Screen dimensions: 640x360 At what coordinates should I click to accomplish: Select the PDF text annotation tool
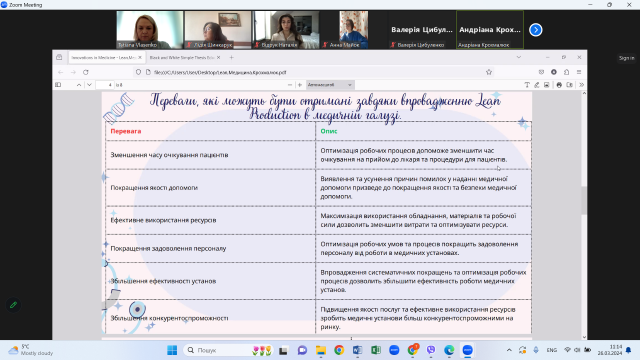click(x=527, y=85)
